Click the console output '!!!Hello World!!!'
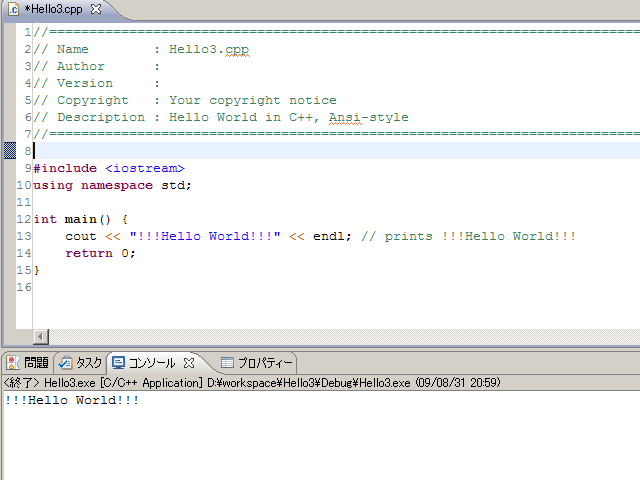Screen dimensions: 640x480 [71, 400]
